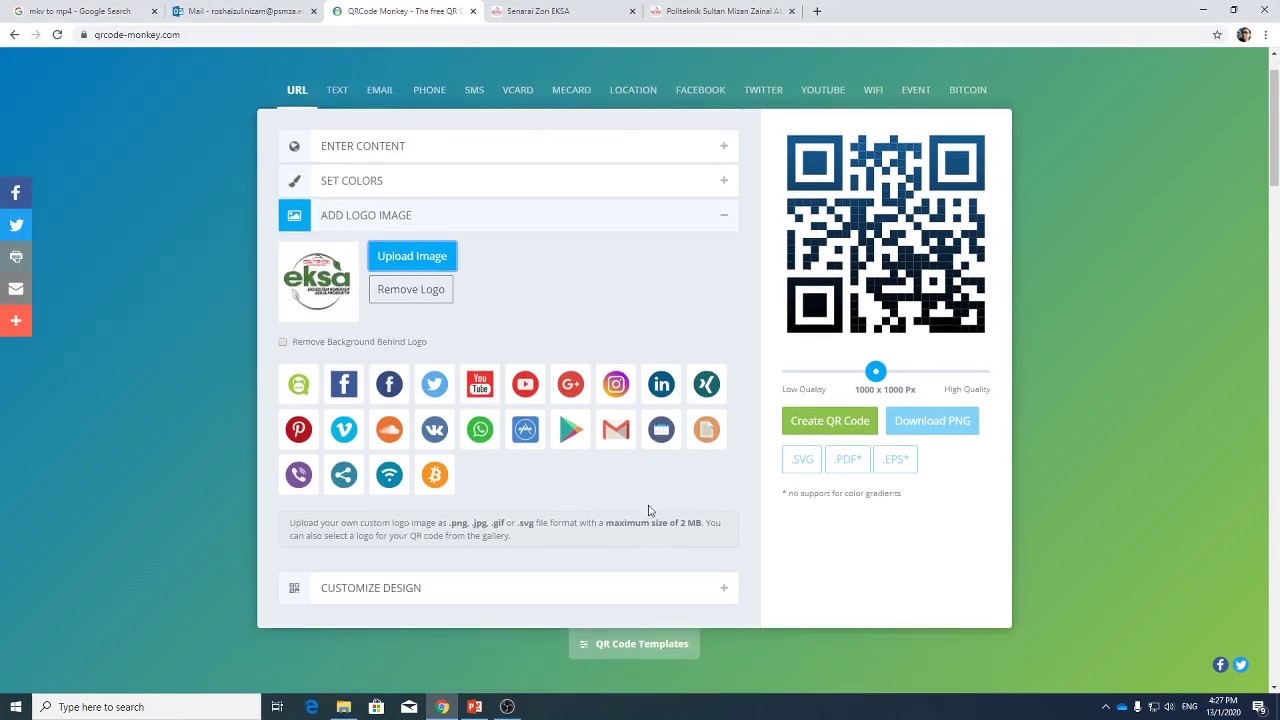Download QR as .SVG
This screenshot has width=1280, height=720.
pyautogui.click(x=802, y=459)
